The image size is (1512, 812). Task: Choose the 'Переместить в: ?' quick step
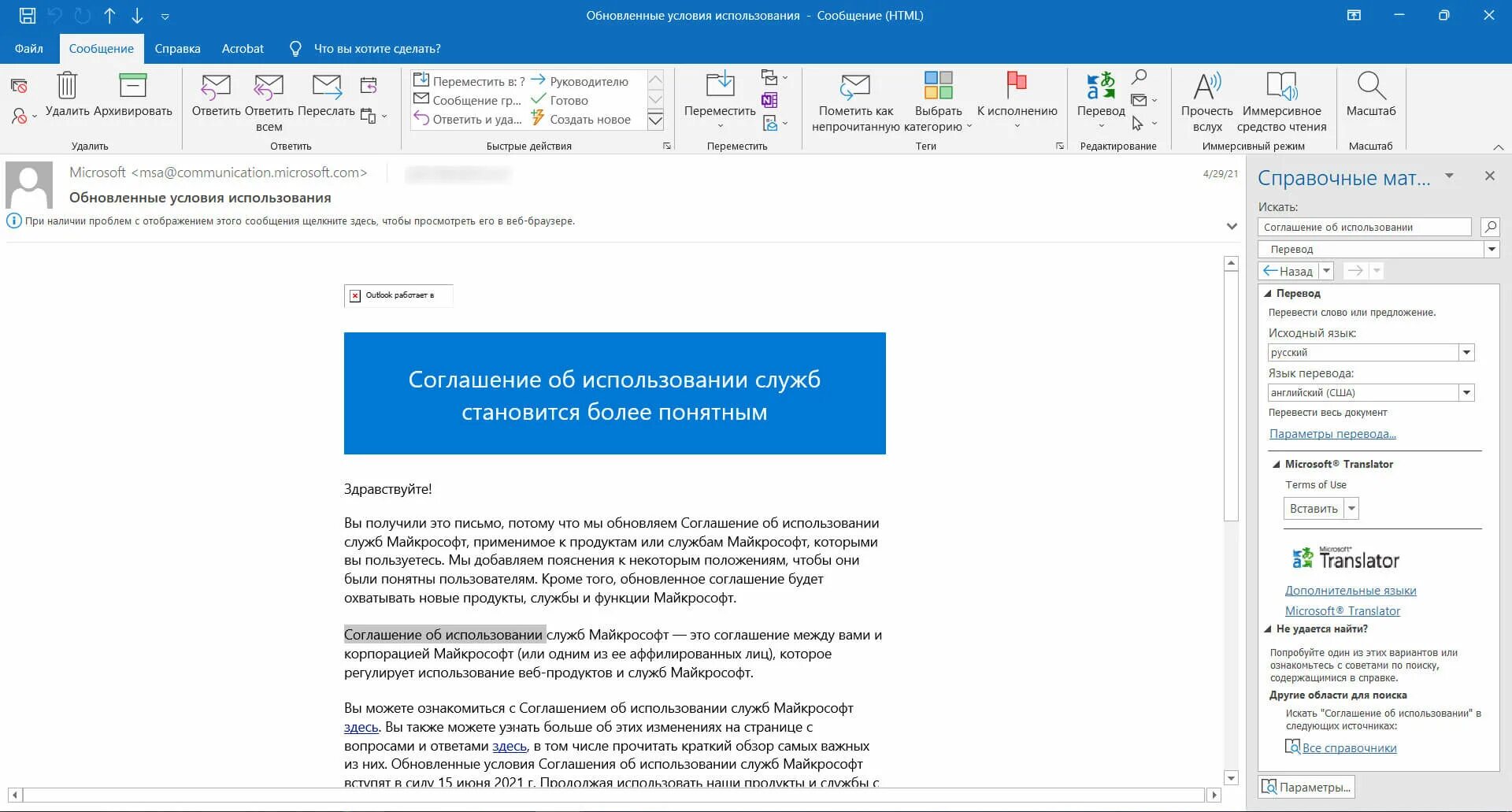469,81
